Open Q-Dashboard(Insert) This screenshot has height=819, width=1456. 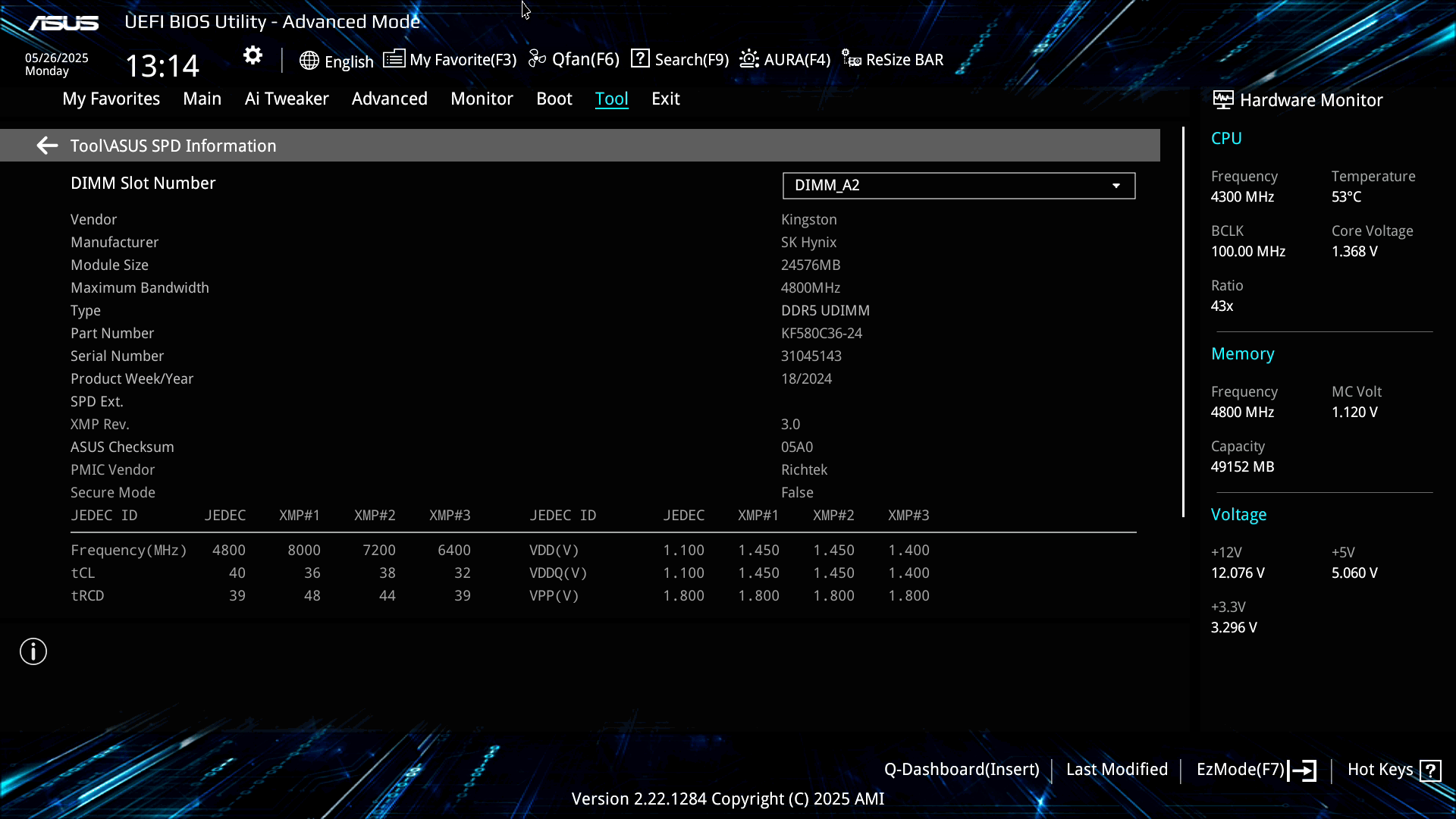pos(961,770)
